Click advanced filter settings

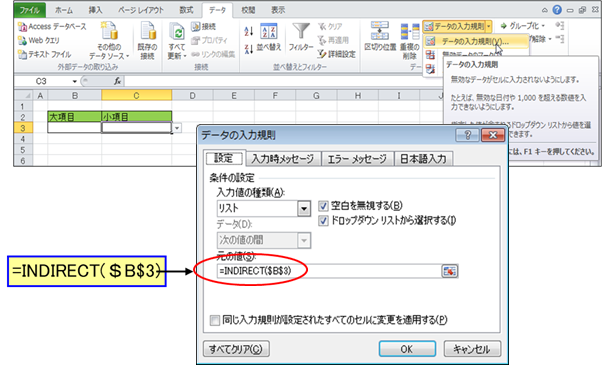pyautogui.click(x=336, y=54)
